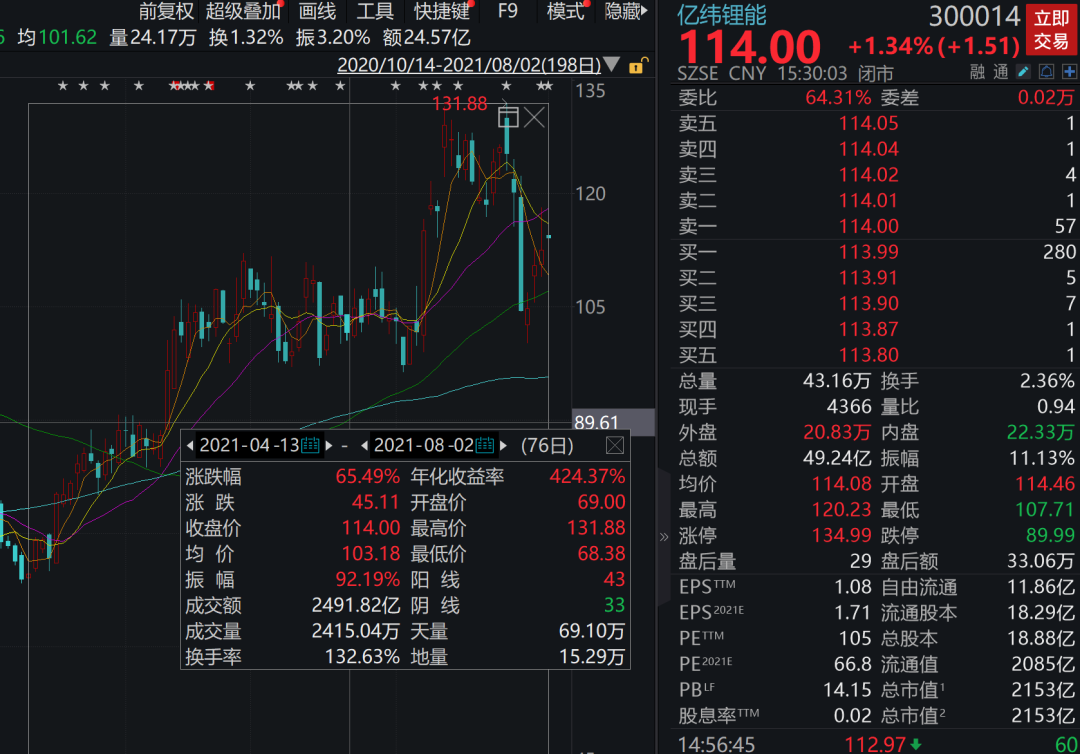Step start date back with left arrow
This screenshot has width=1080, height=754.
pos(192,445)
